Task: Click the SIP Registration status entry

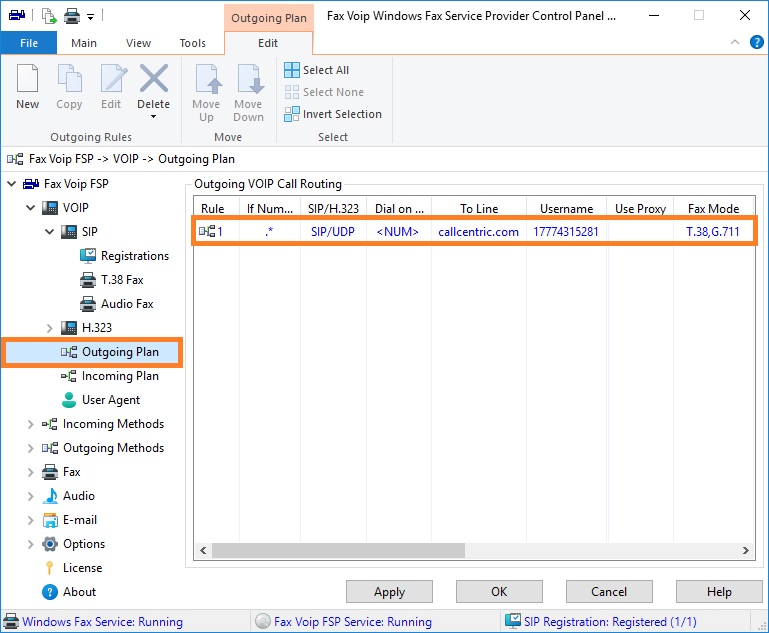Action: [x=601, y=622]
